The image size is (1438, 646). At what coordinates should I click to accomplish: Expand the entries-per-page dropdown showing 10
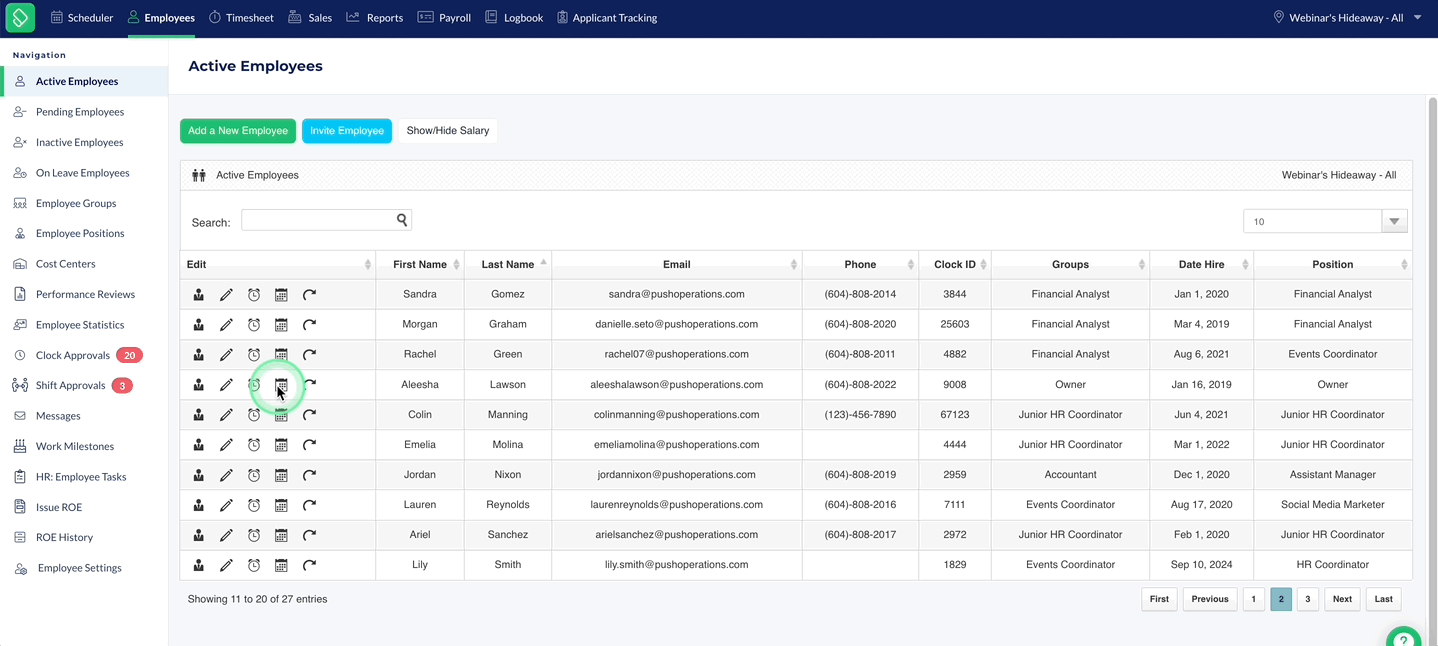point(1394,222)
